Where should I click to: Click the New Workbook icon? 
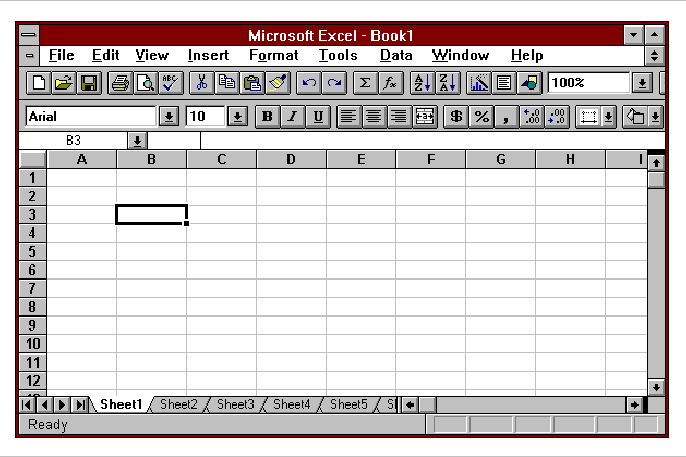38,83
